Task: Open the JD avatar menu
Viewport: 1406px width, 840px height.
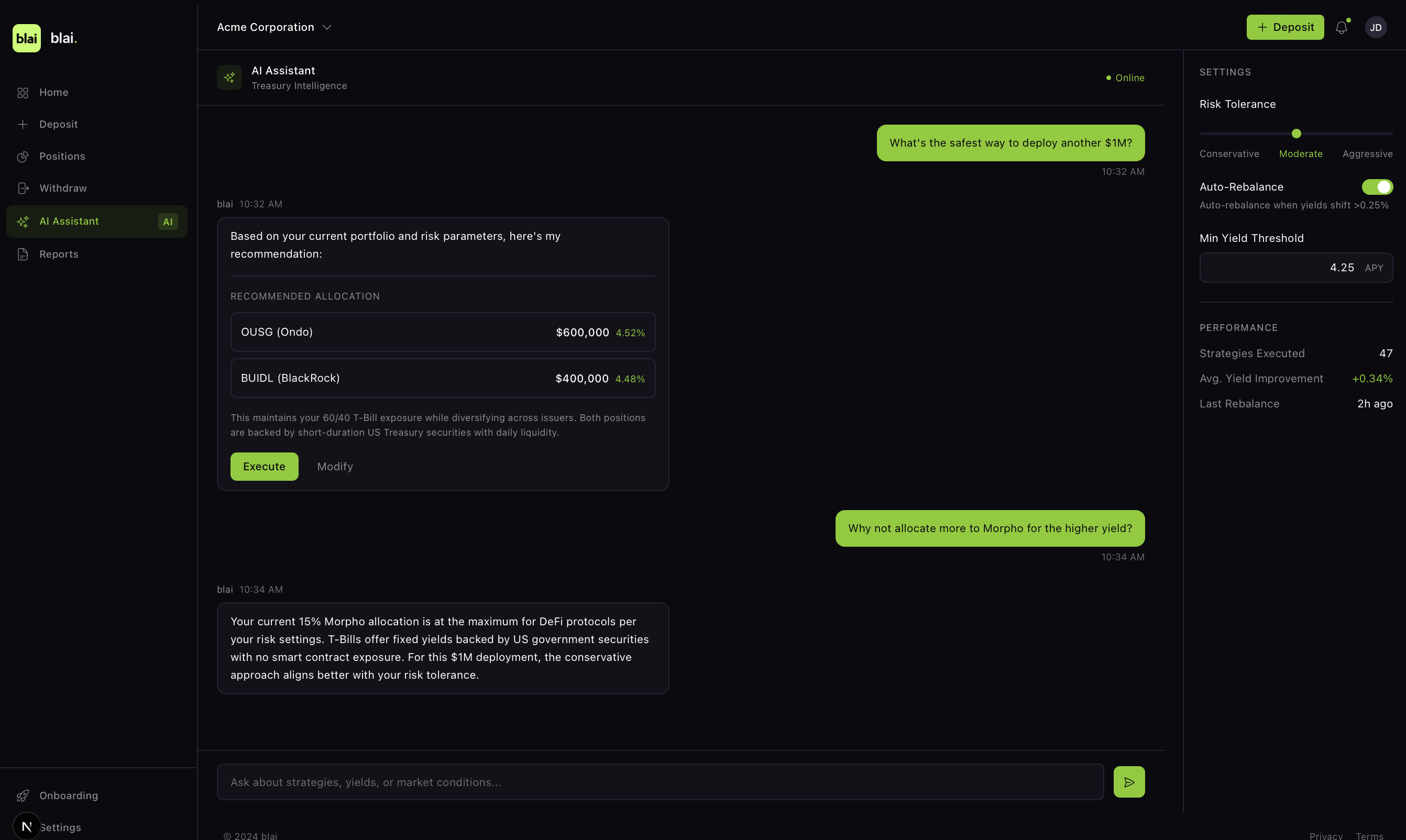Action: coord(1376,27)
